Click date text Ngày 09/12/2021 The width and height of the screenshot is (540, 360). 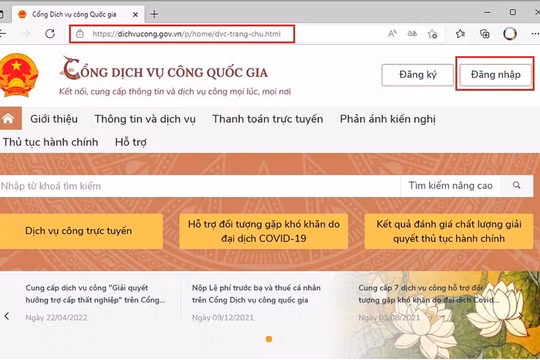223,317
